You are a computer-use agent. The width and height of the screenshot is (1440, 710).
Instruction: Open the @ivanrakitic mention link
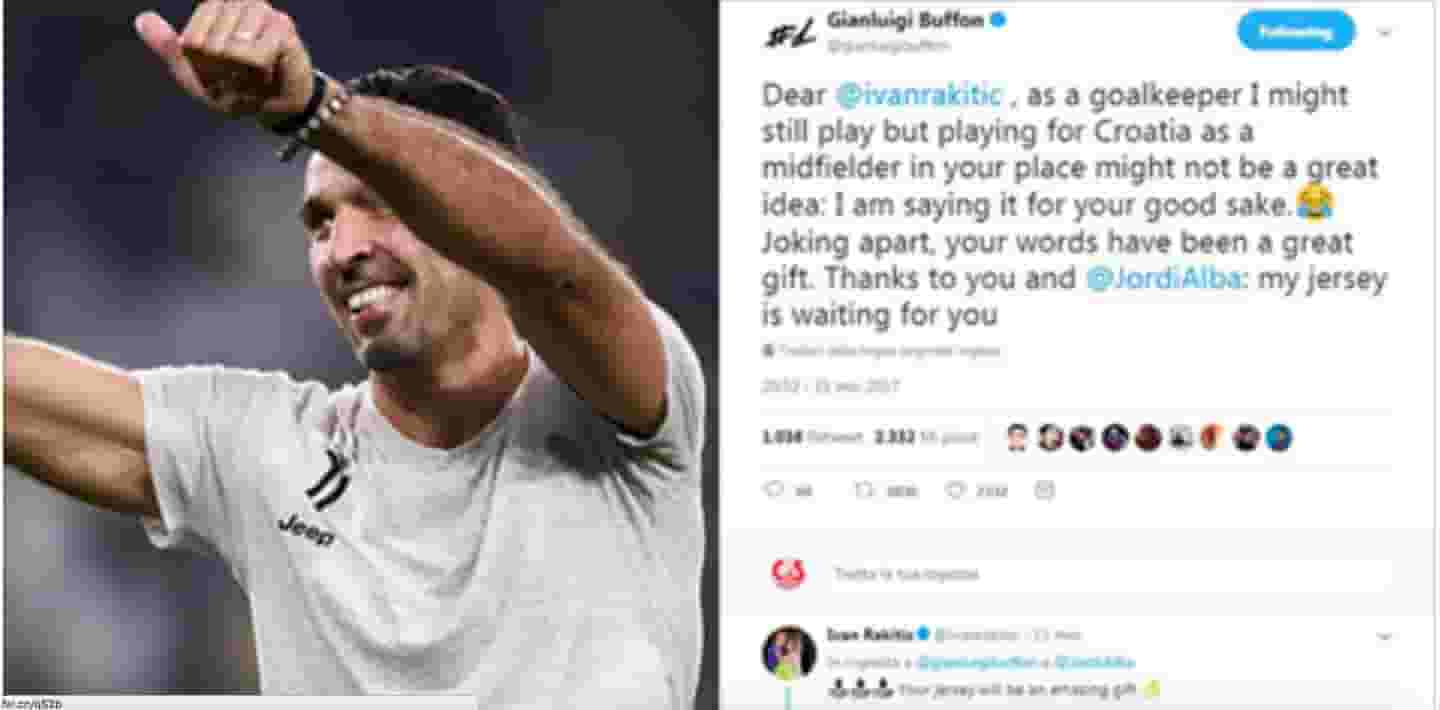(918, 96)
